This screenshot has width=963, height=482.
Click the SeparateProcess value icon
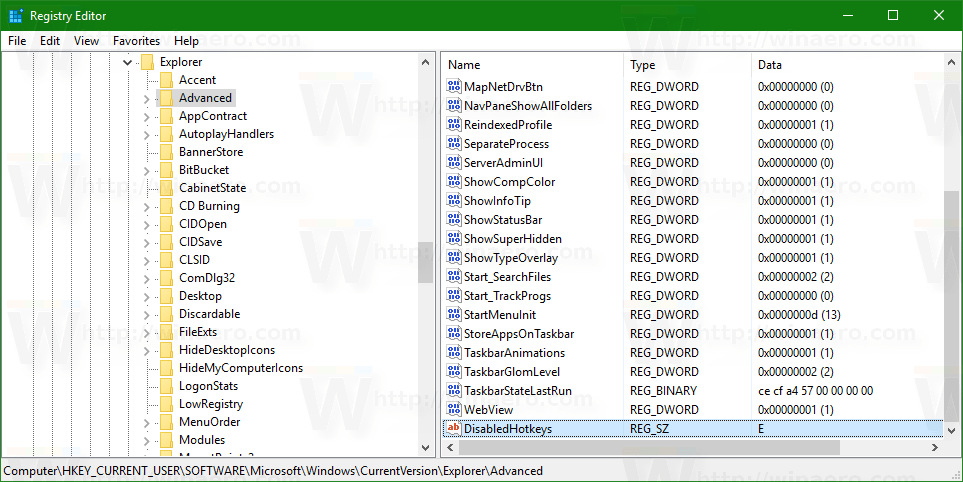[x=454, y=144]
